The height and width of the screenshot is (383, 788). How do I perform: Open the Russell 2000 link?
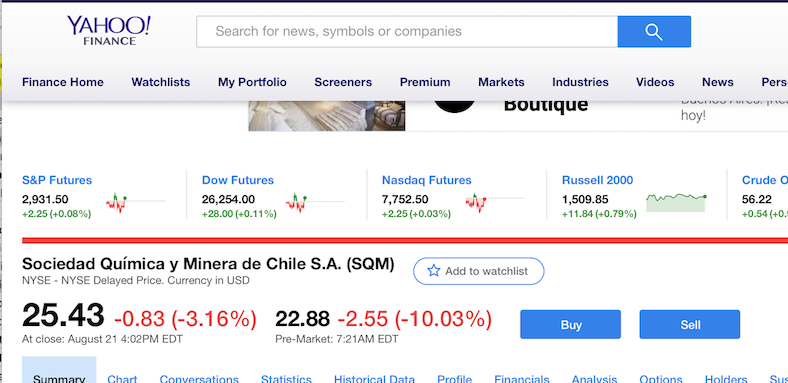598,180
